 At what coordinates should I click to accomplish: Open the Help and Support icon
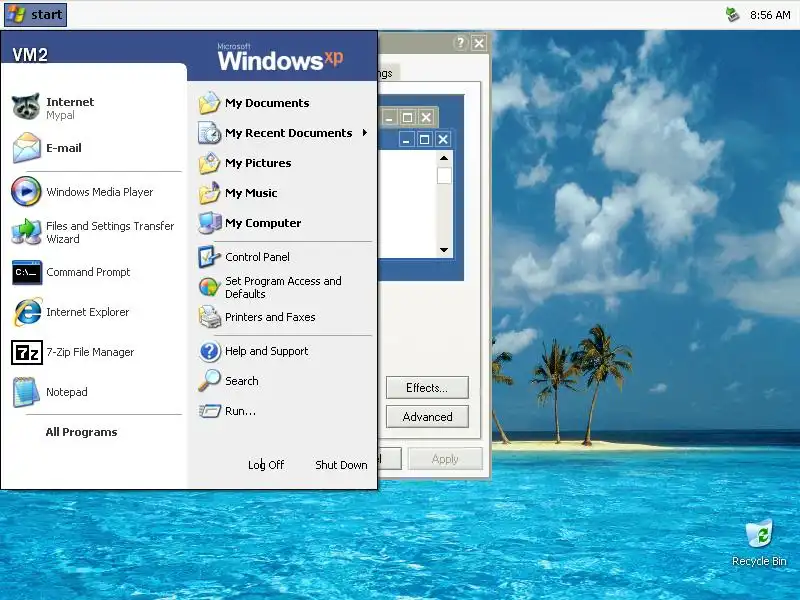pos(209,351)
